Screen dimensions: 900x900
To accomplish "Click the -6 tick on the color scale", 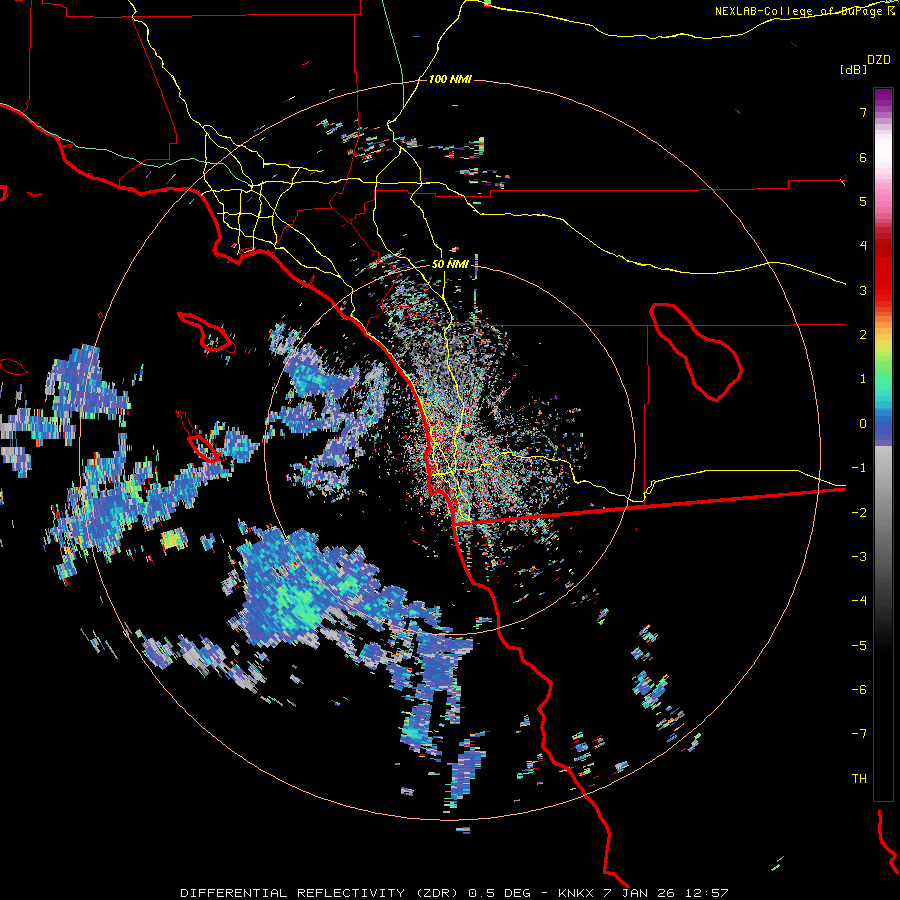I will 859,690.
